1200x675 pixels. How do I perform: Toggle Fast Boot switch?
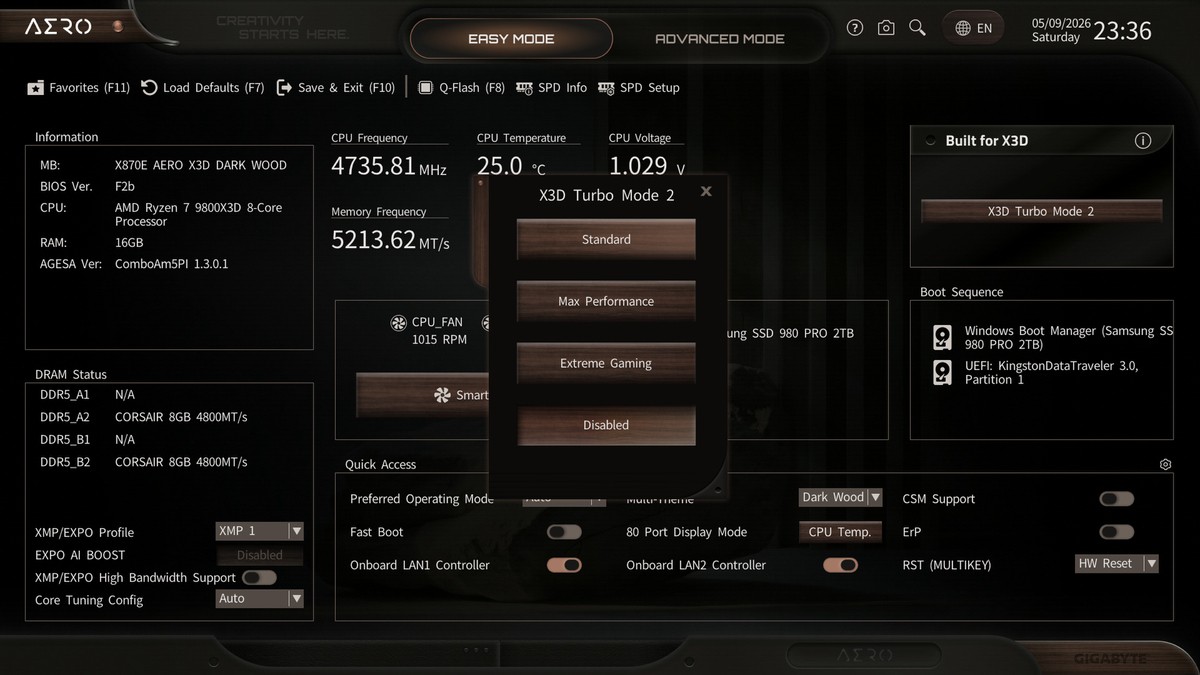564,532
